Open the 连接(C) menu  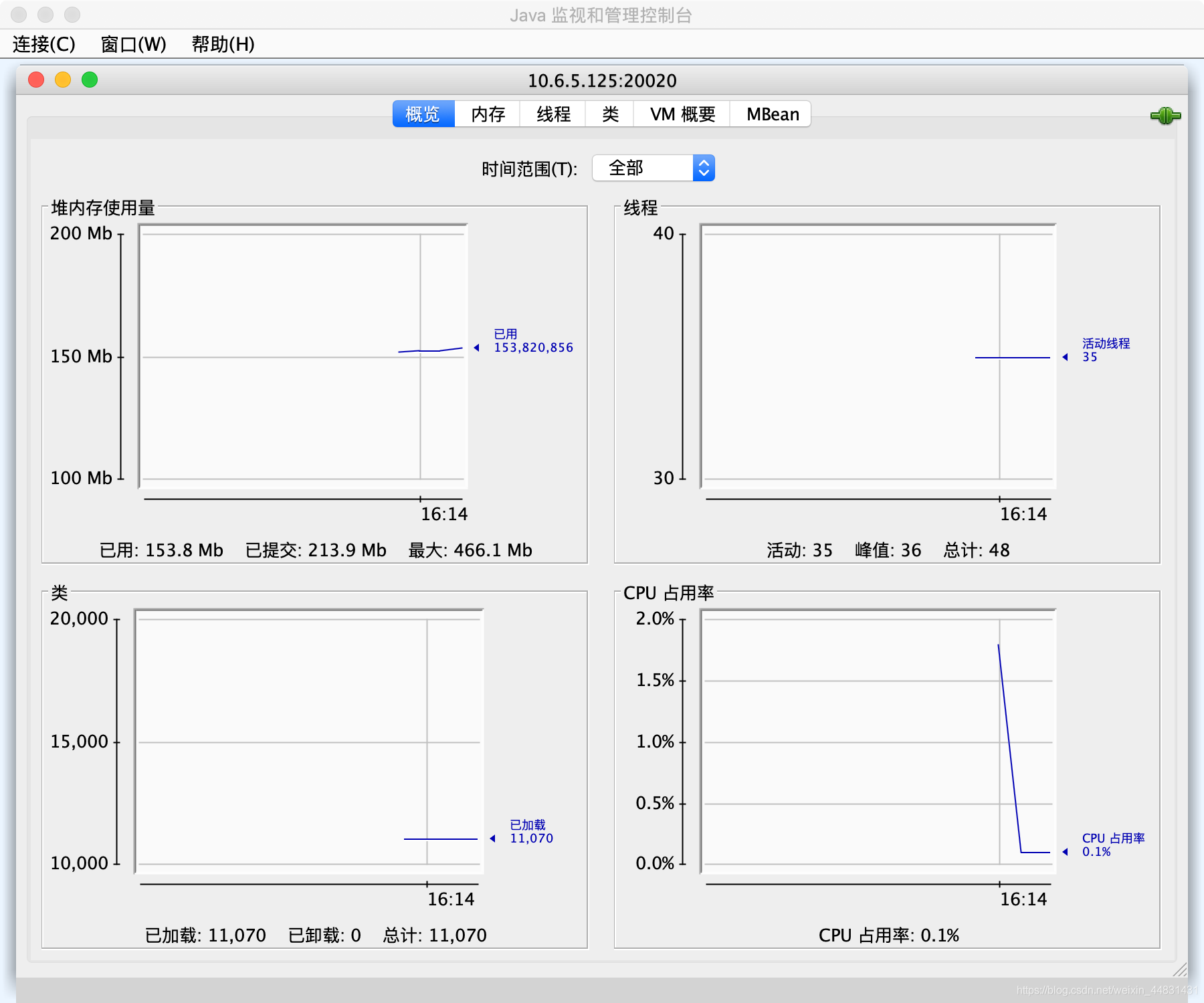[44, 44]
